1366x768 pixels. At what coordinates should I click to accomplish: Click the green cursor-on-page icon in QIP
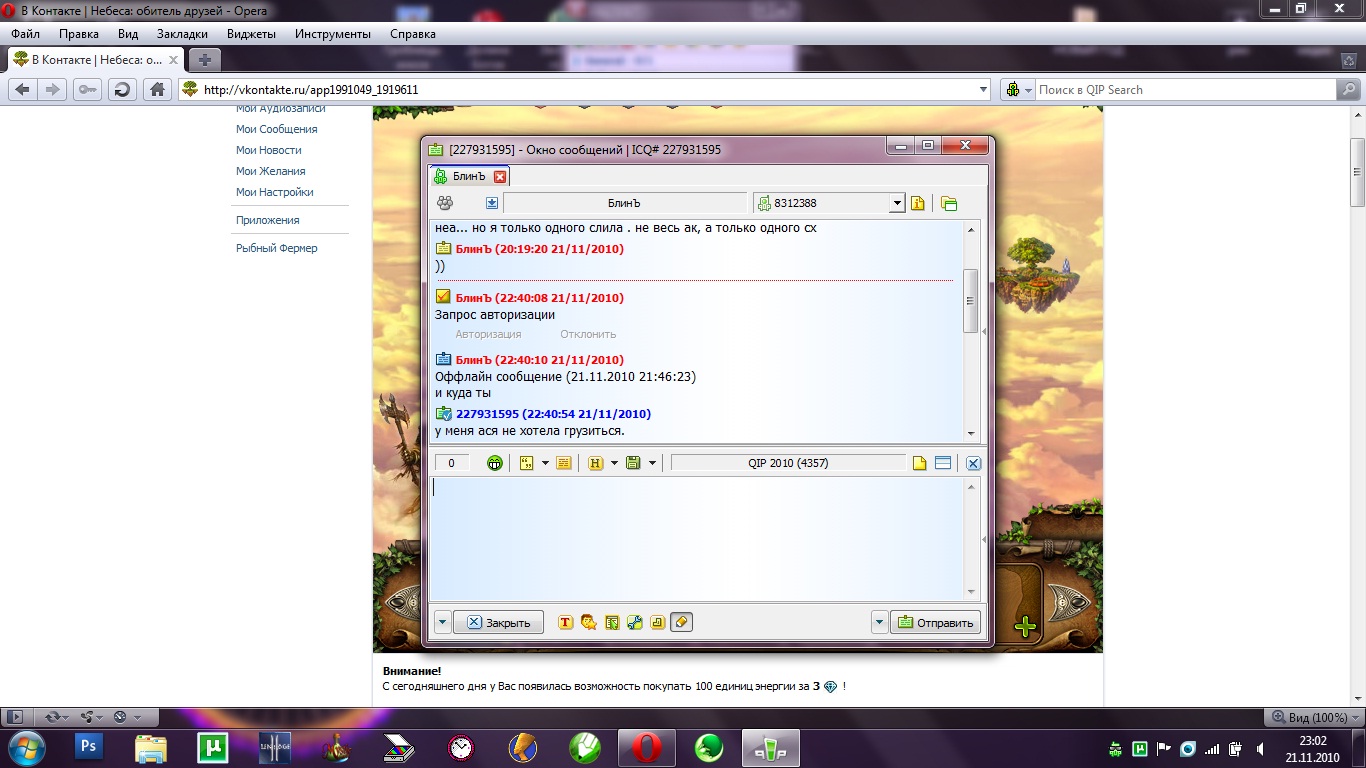point(612,622)
